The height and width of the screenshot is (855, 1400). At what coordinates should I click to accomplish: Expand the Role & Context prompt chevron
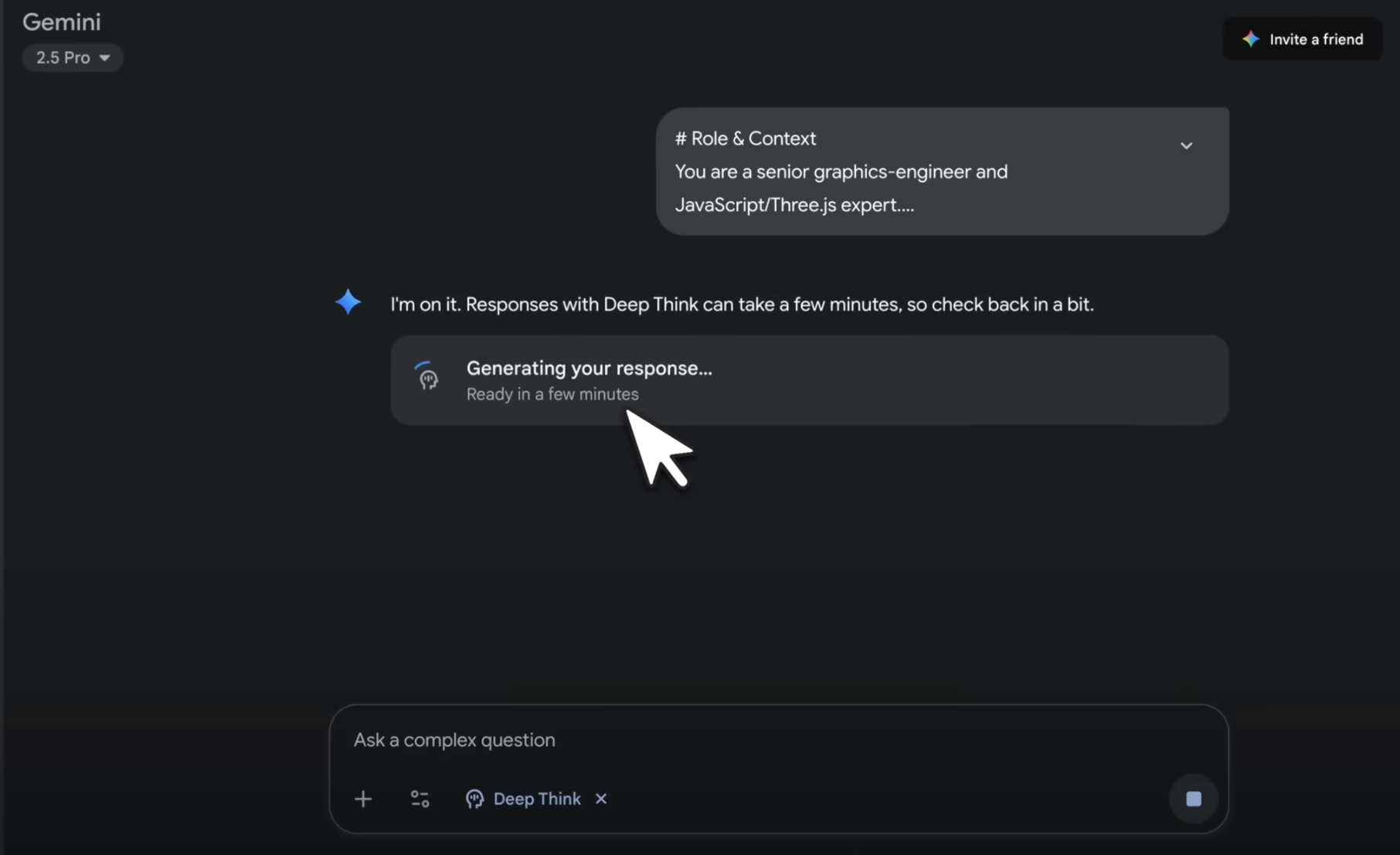point(1186,145)
